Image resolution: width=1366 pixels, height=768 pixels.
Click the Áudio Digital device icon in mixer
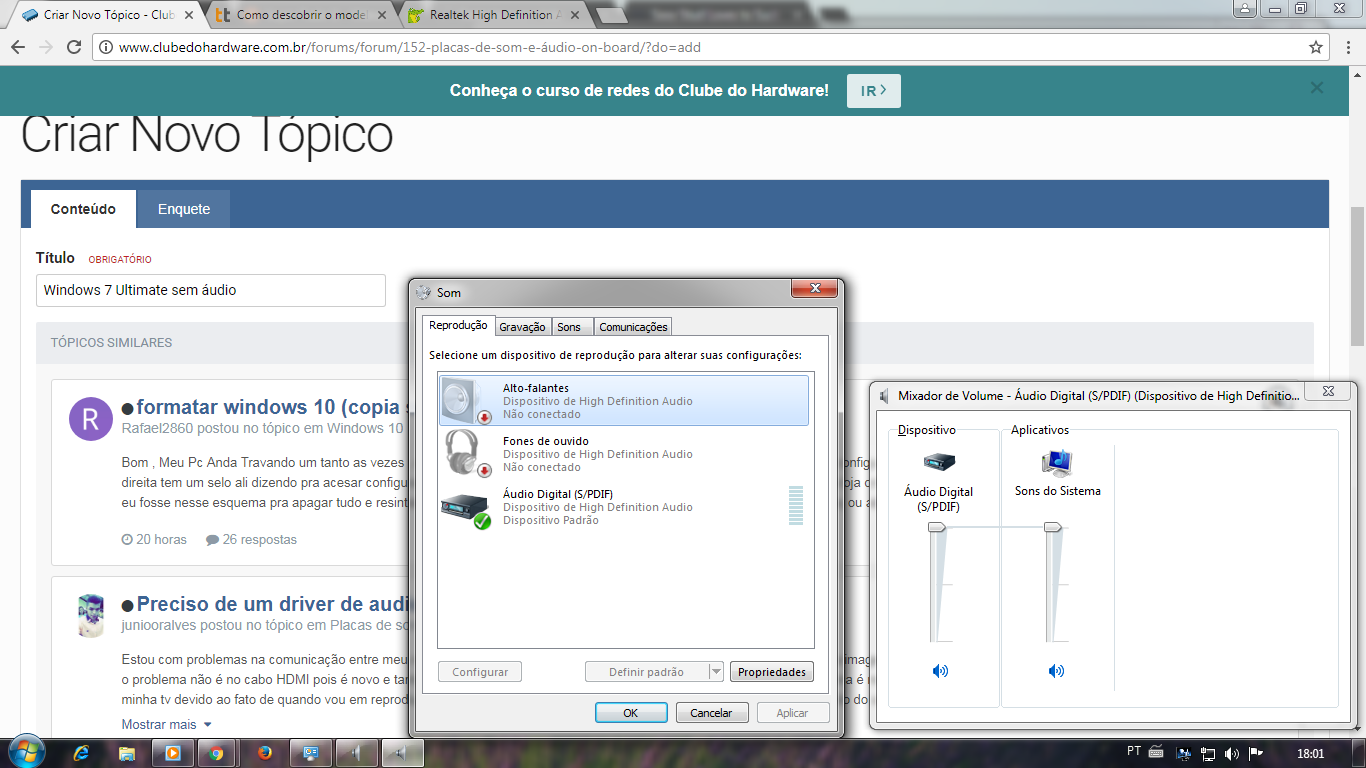tap(939, 462)
